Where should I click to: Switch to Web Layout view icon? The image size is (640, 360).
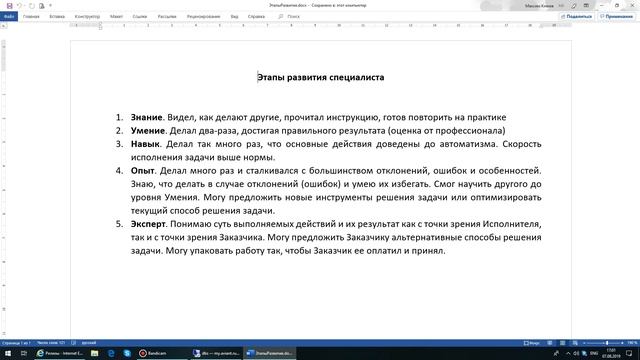coord(575,343)
